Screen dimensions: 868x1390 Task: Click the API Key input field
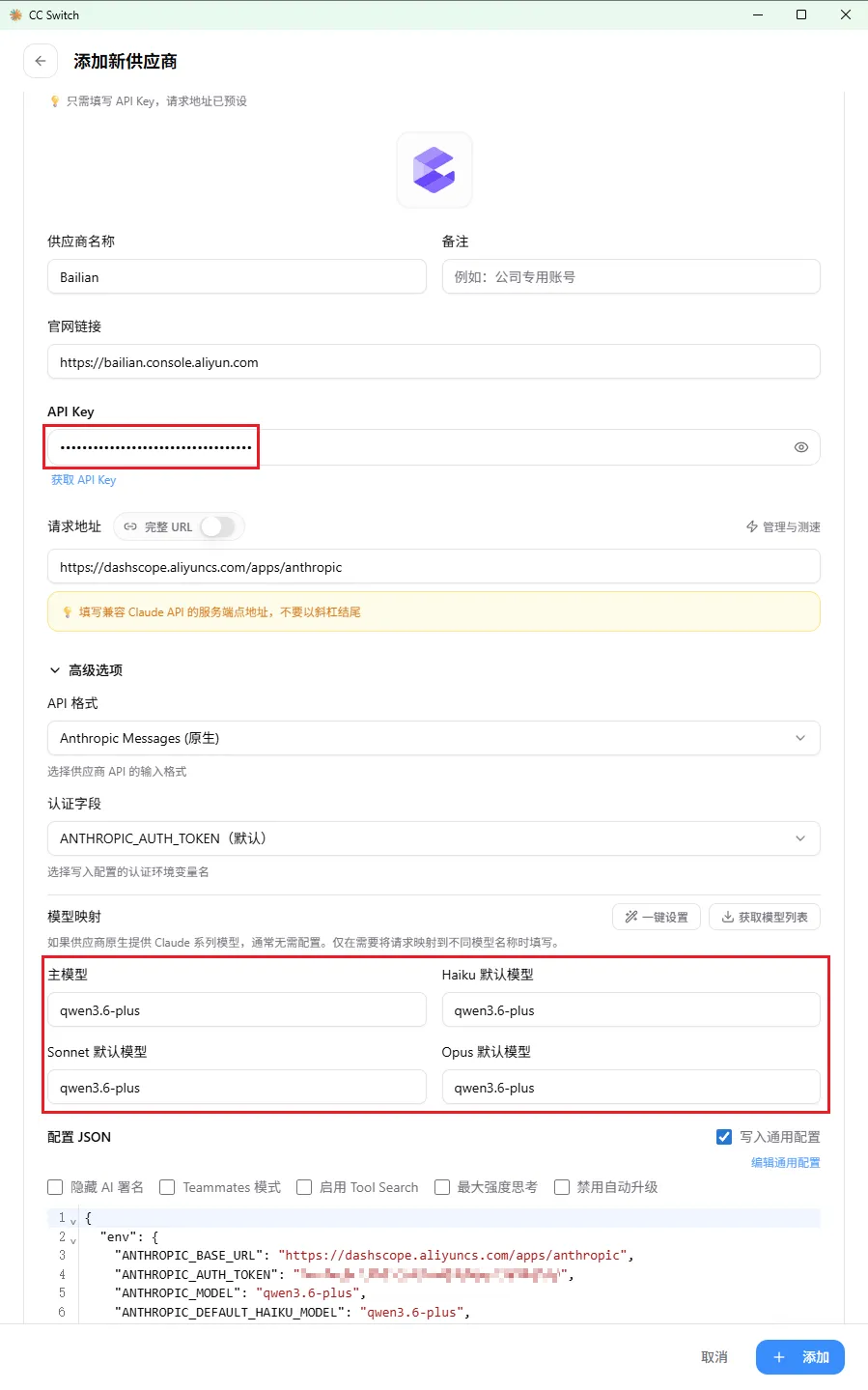point(434,447)
